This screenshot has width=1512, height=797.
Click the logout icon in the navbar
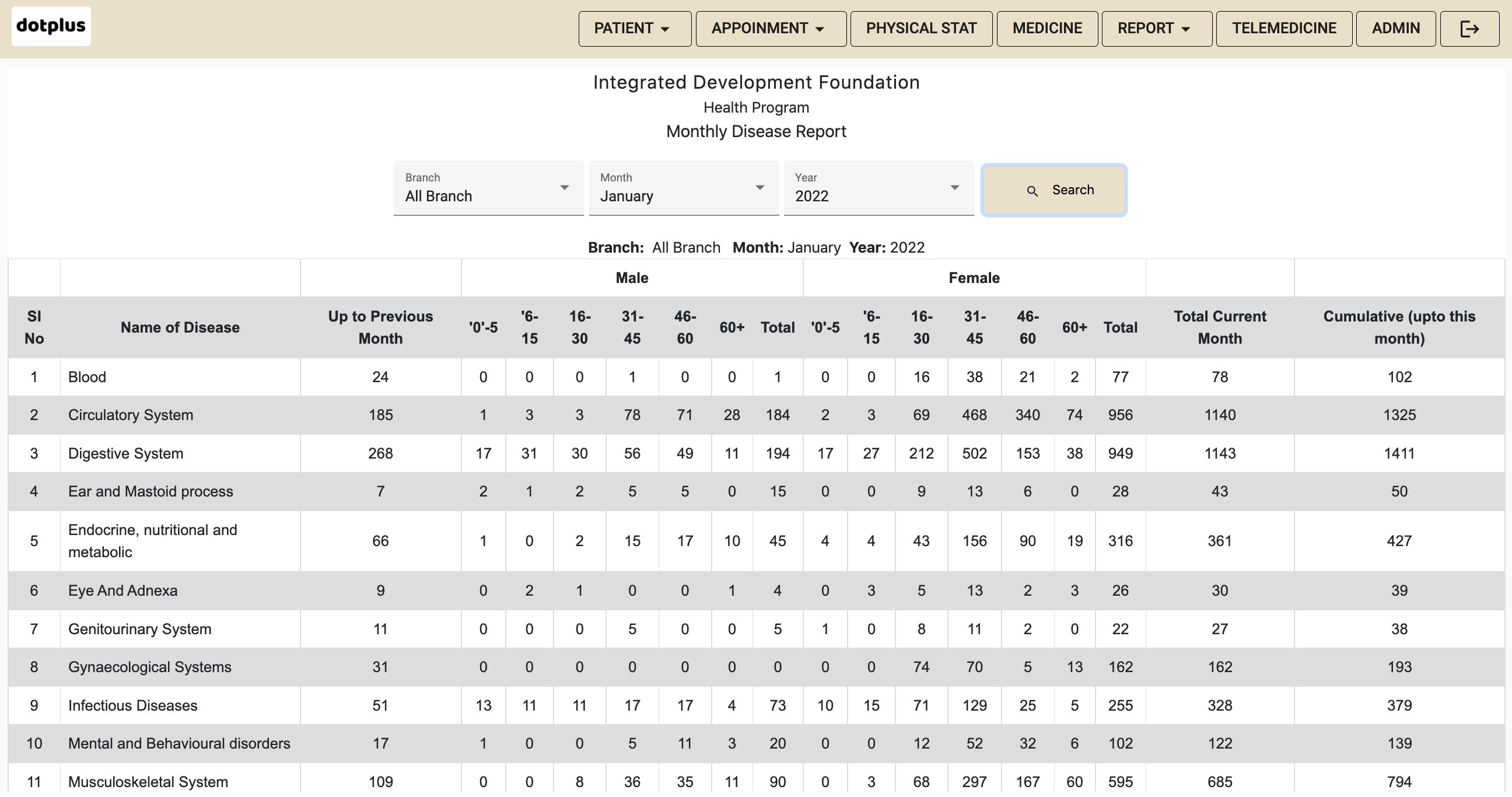1469,29
